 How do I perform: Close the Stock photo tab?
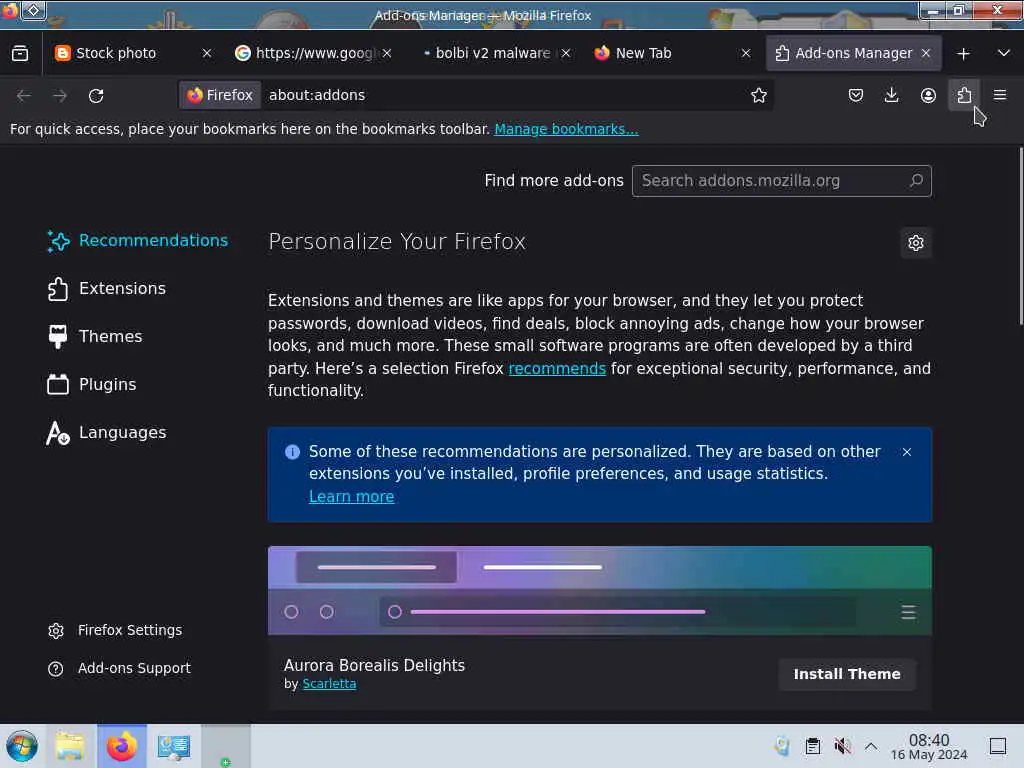click(207, 54)
